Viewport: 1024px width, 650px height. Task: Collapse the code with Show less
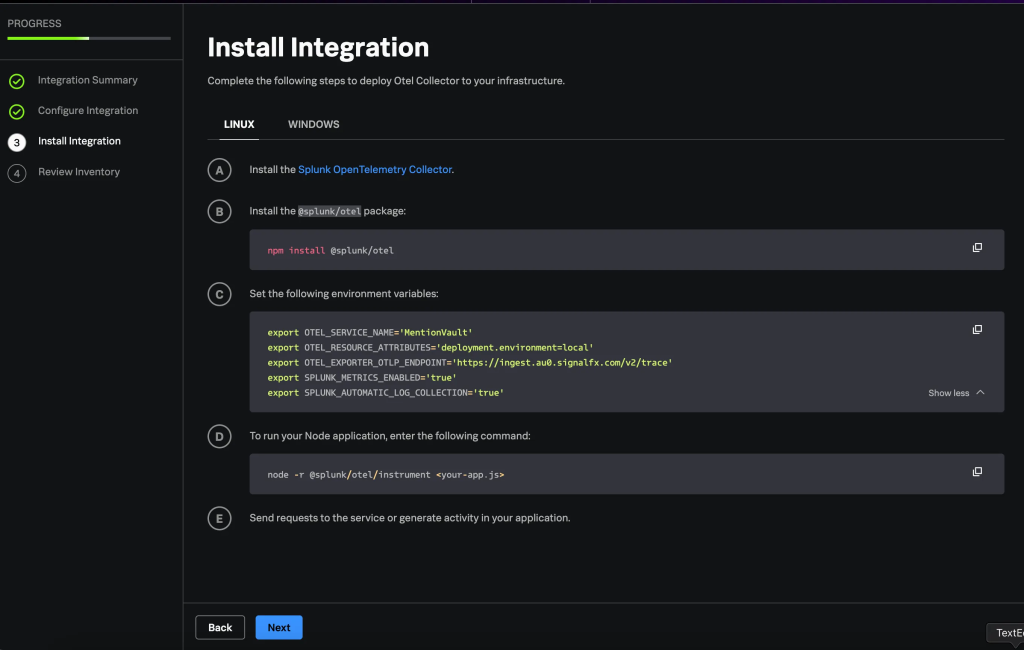tap(948, 393)
